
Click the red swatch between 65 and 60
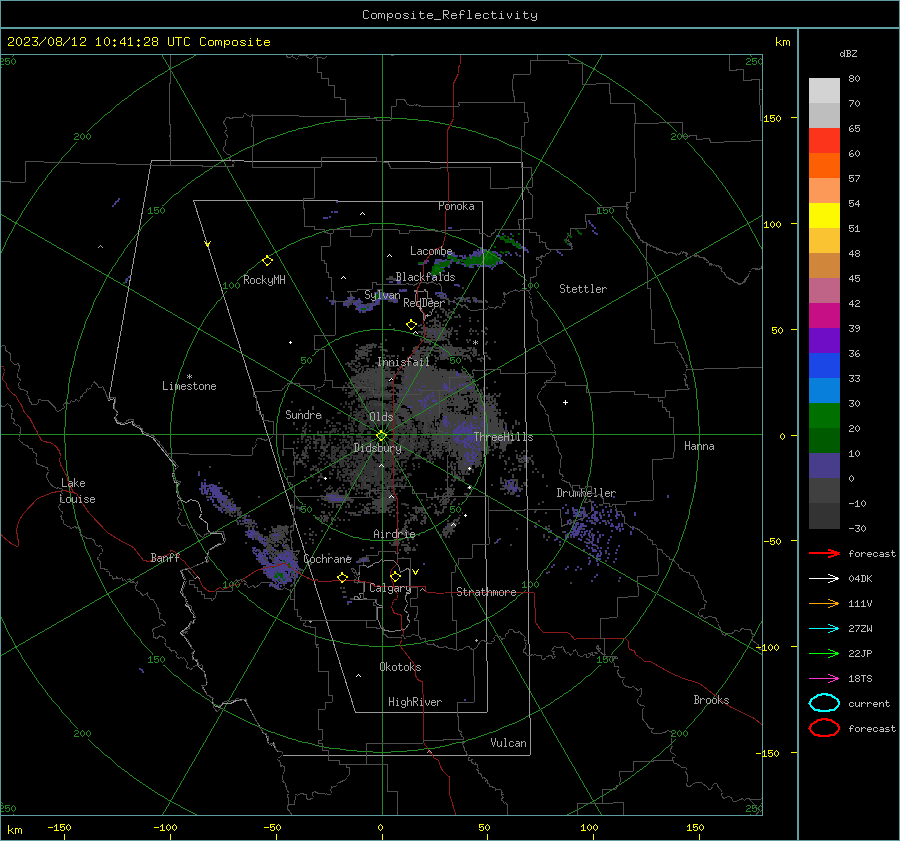(x=824, y=141)
